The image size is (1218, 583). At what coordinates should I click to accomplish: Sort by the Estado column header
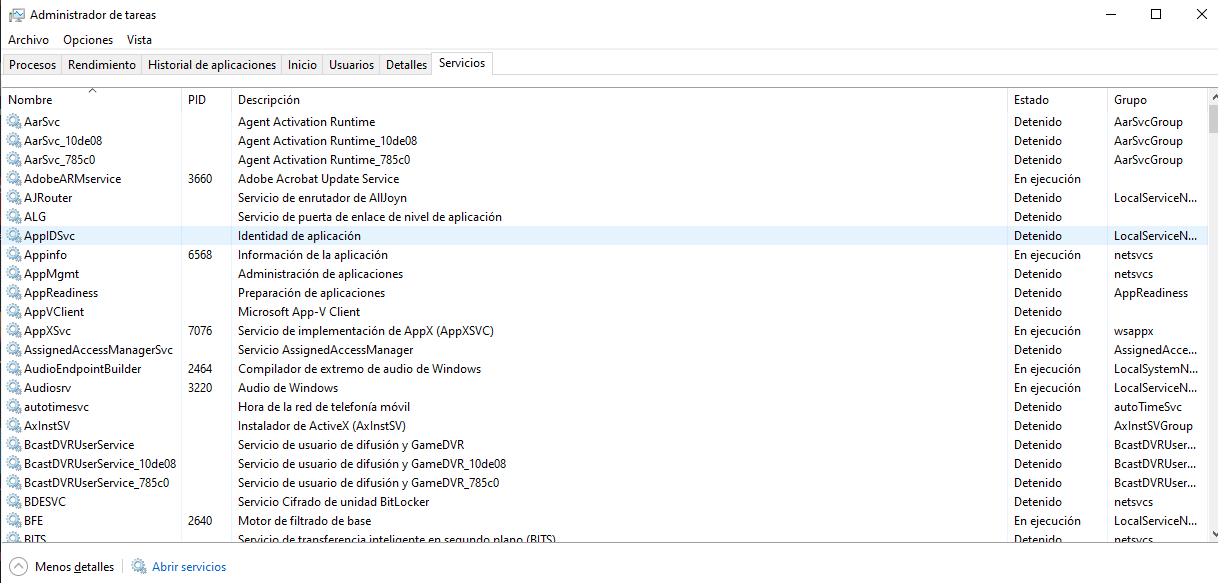tap(1057, 100)
